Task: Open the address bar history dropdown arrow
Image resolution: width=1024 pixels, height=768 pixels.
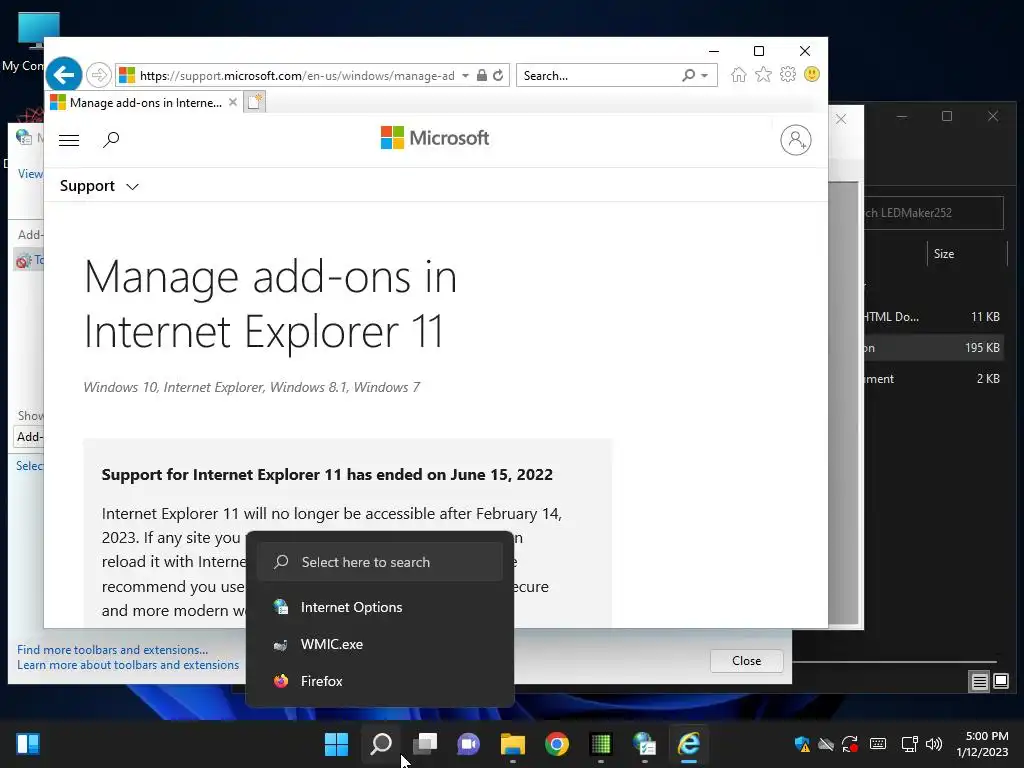Action: coord(465,76)
